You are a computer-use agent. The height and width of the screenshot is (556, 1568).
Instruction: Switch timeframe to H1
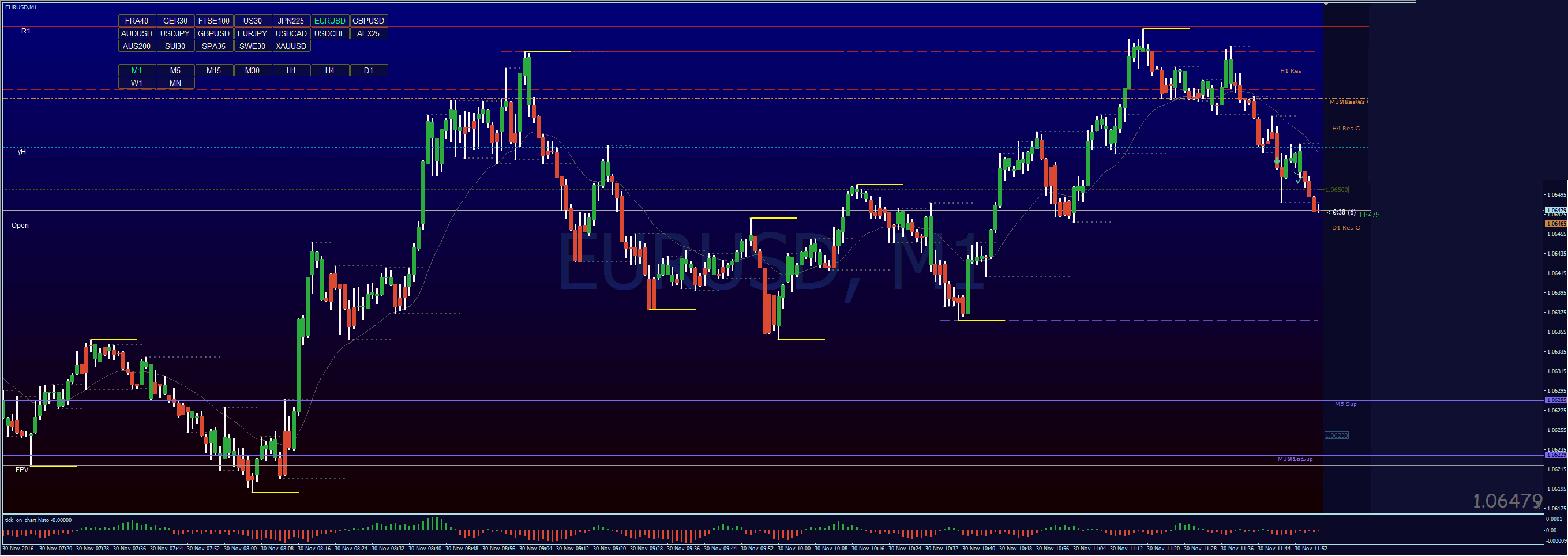tap(291, 70)
